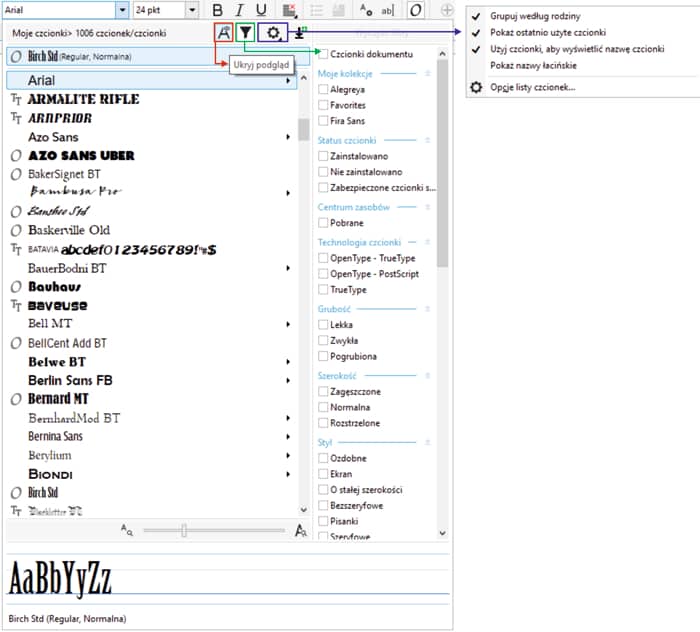The image size is (700, 632).
Task: Click the font preview size slider
Action: [184, 530]
